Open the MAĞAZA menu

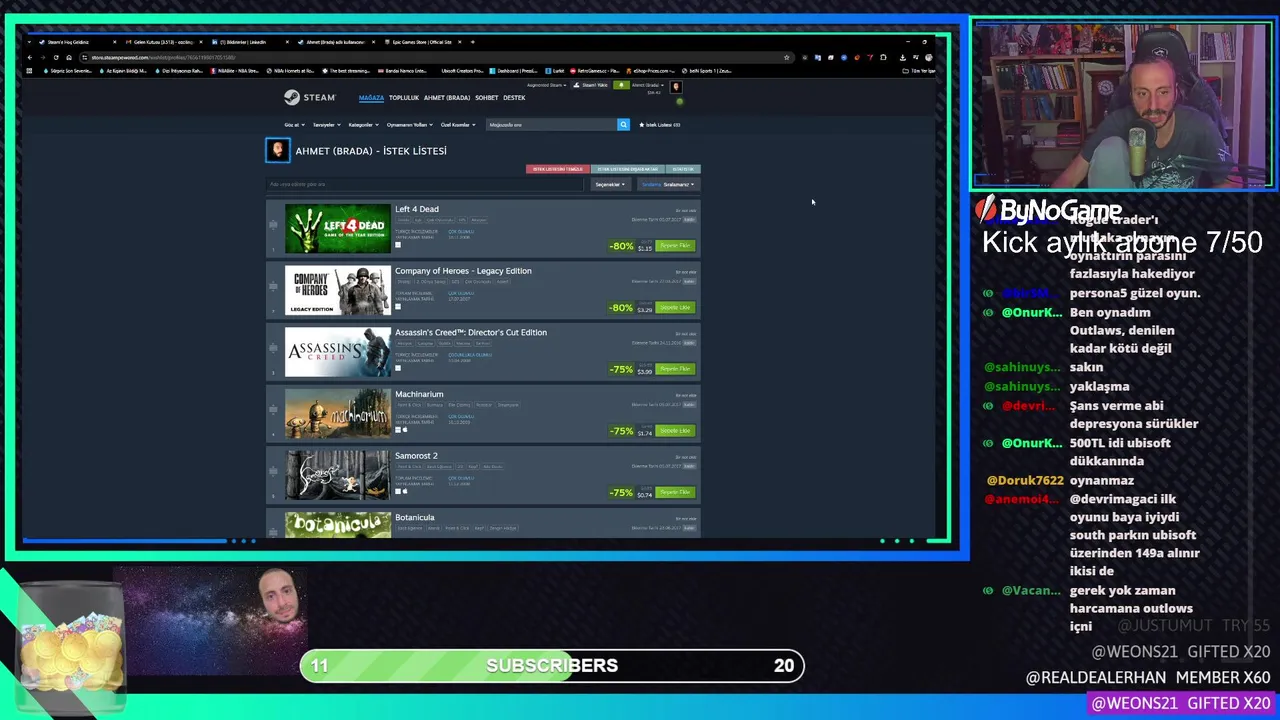coord(371,98)
